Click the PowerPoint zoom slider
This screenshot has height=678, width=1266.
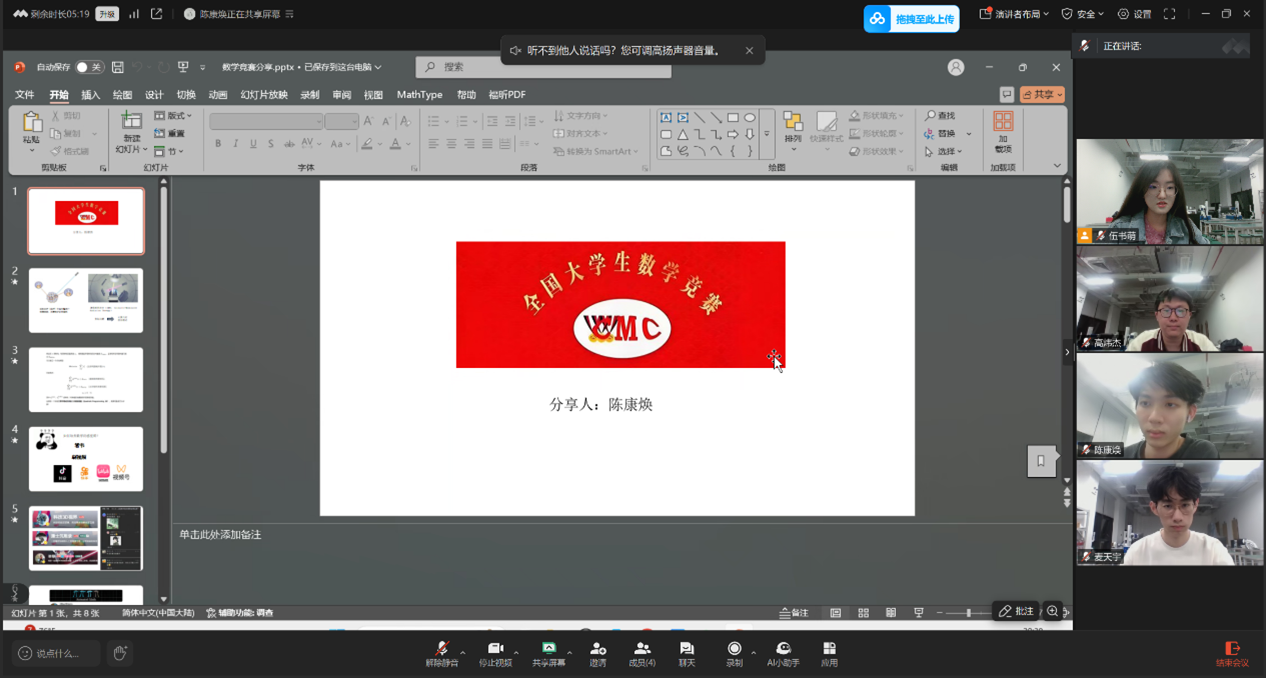[968, 612]
